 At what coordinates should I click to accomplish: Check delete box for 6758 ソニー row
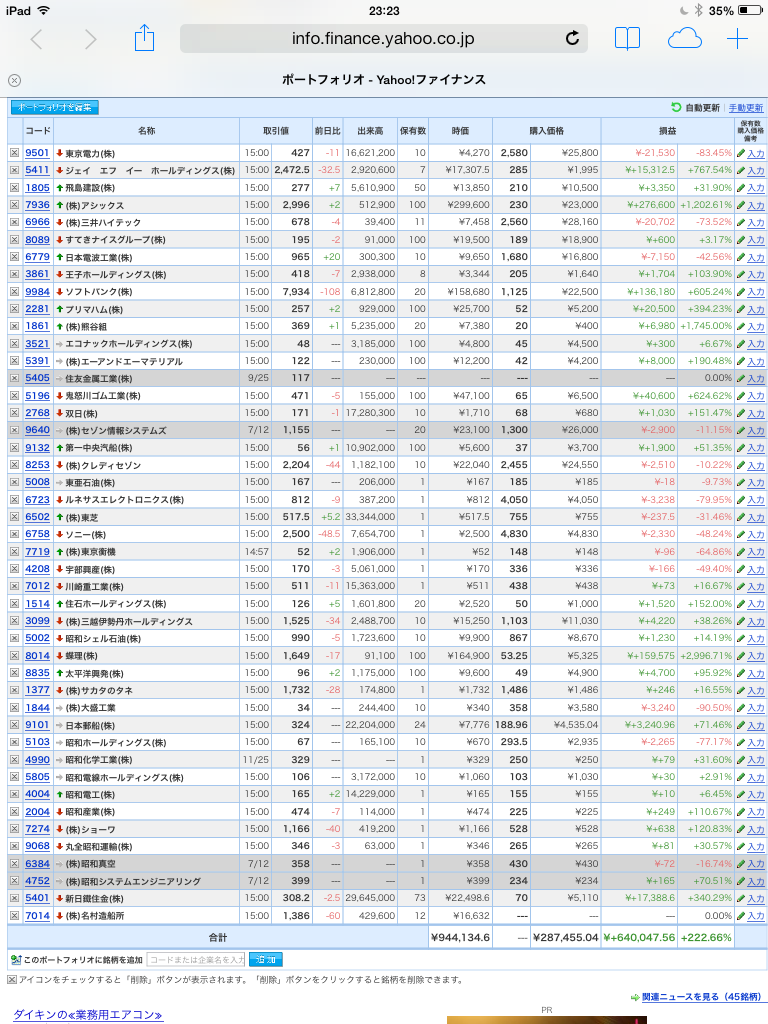(14, 534)
